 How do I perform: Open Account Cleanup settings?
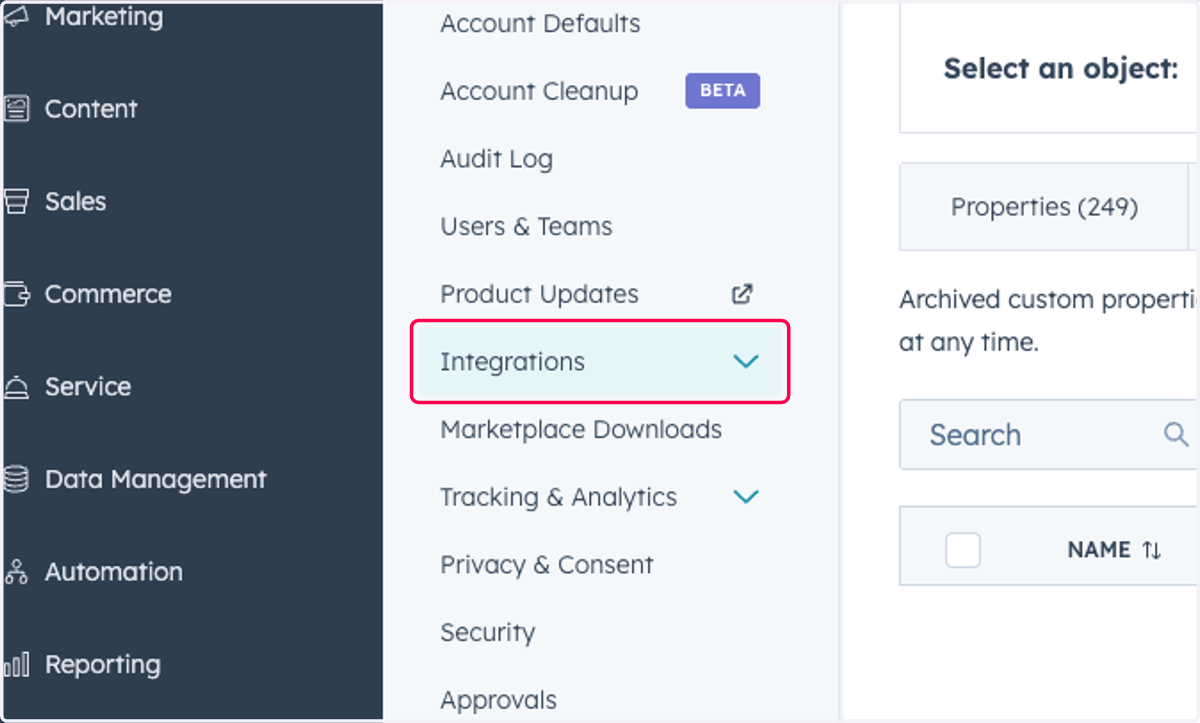[x=539, y=91]
